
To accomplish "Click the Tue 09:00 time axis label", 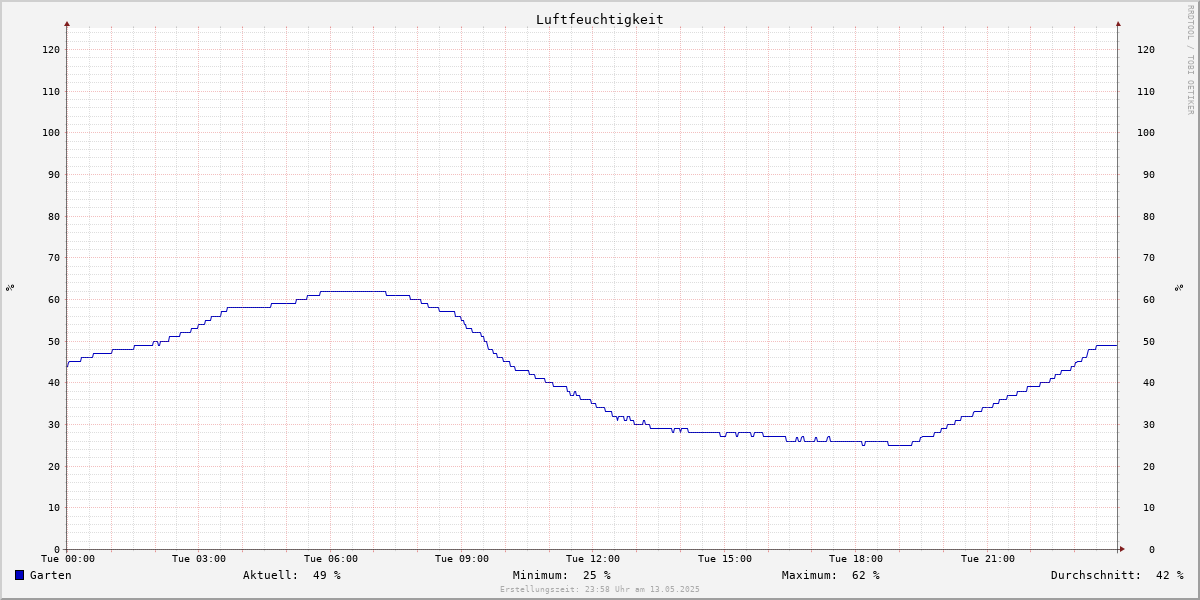I will pos(462,559).
